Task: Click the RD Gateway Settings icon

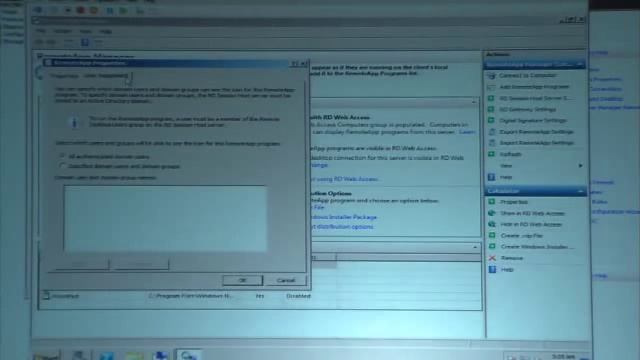Action: [492, 109]
